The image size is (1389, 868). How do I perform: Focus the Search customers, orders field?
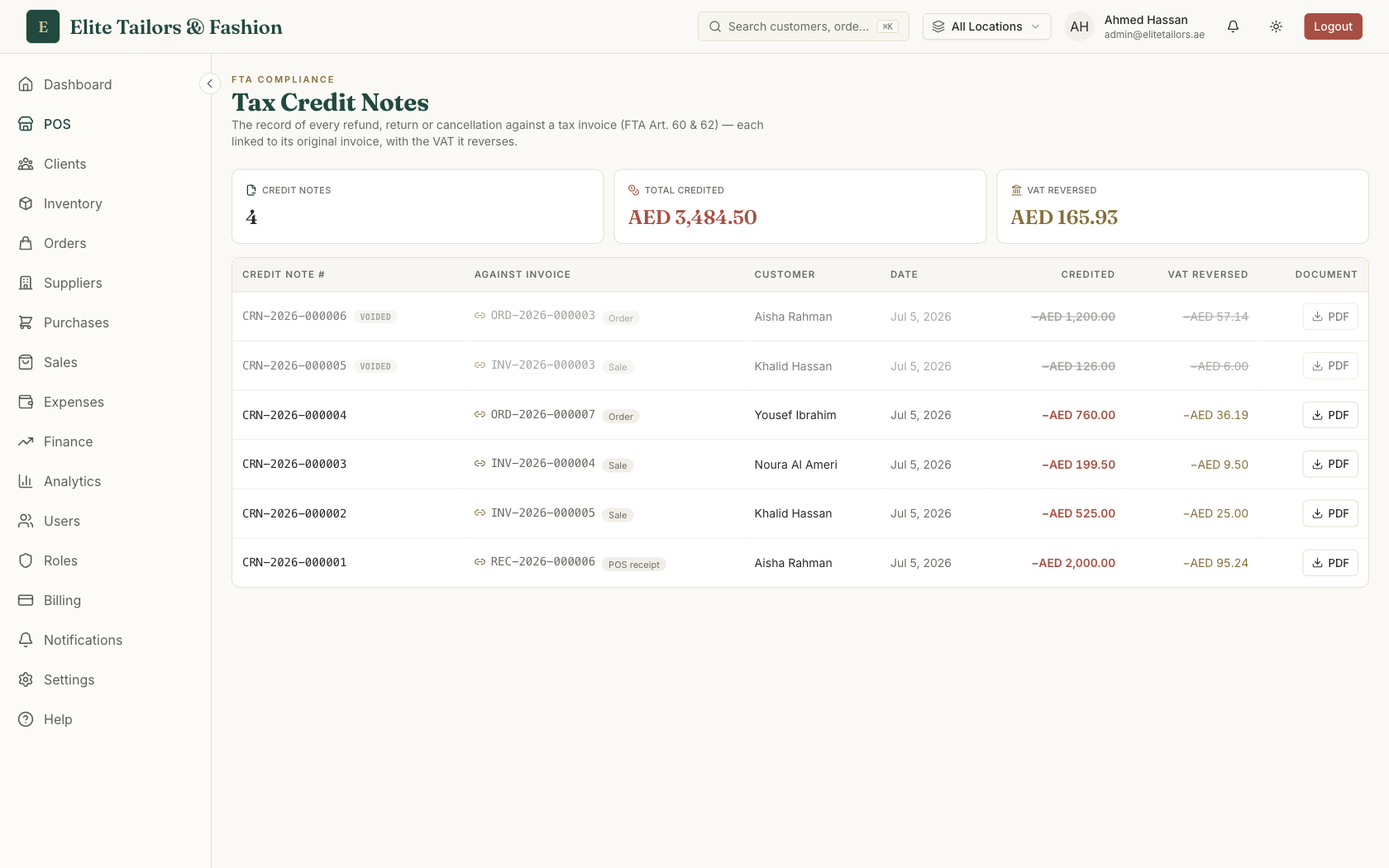point(803,26)
